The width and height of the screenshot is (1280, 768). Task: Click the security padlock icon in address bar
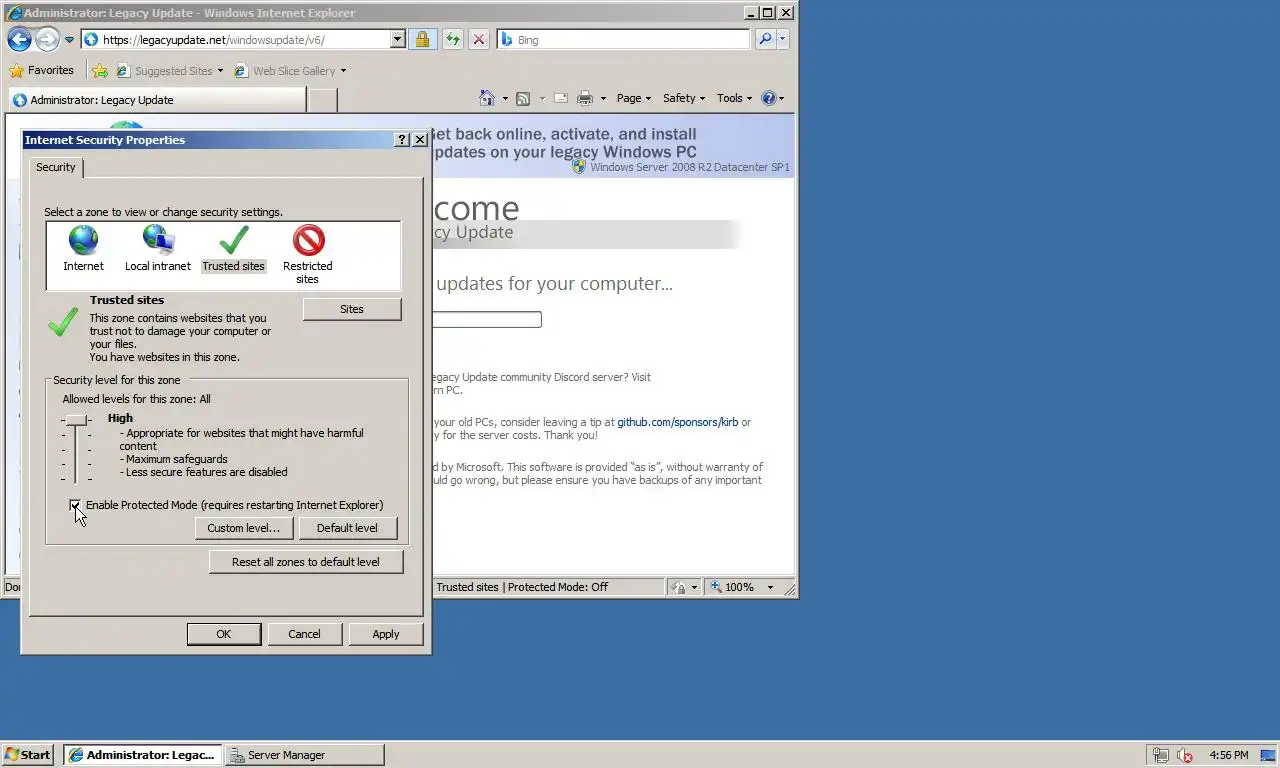(422, 40)
